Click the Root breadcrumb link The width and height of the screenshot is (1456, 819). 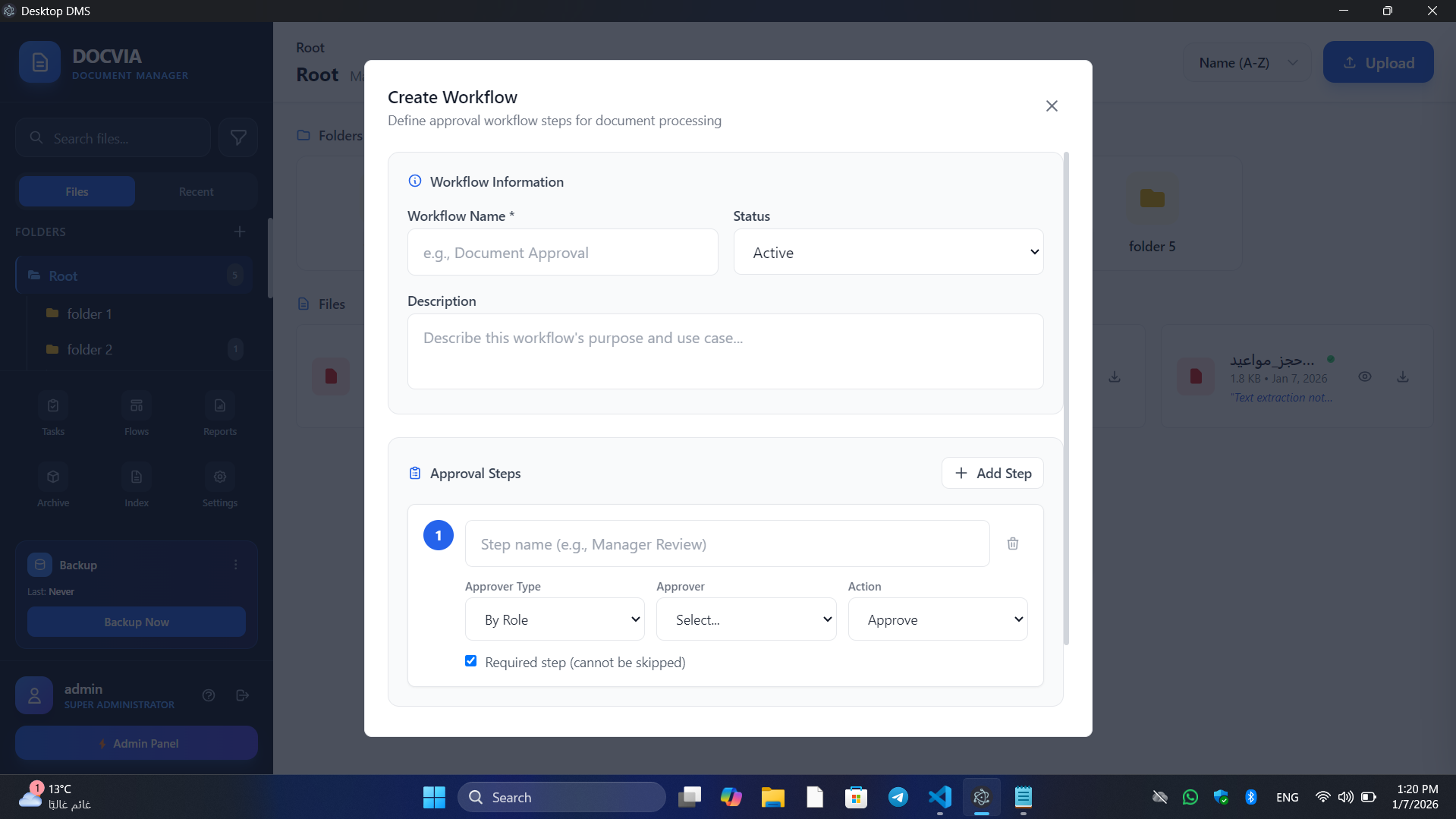[310, 48]
